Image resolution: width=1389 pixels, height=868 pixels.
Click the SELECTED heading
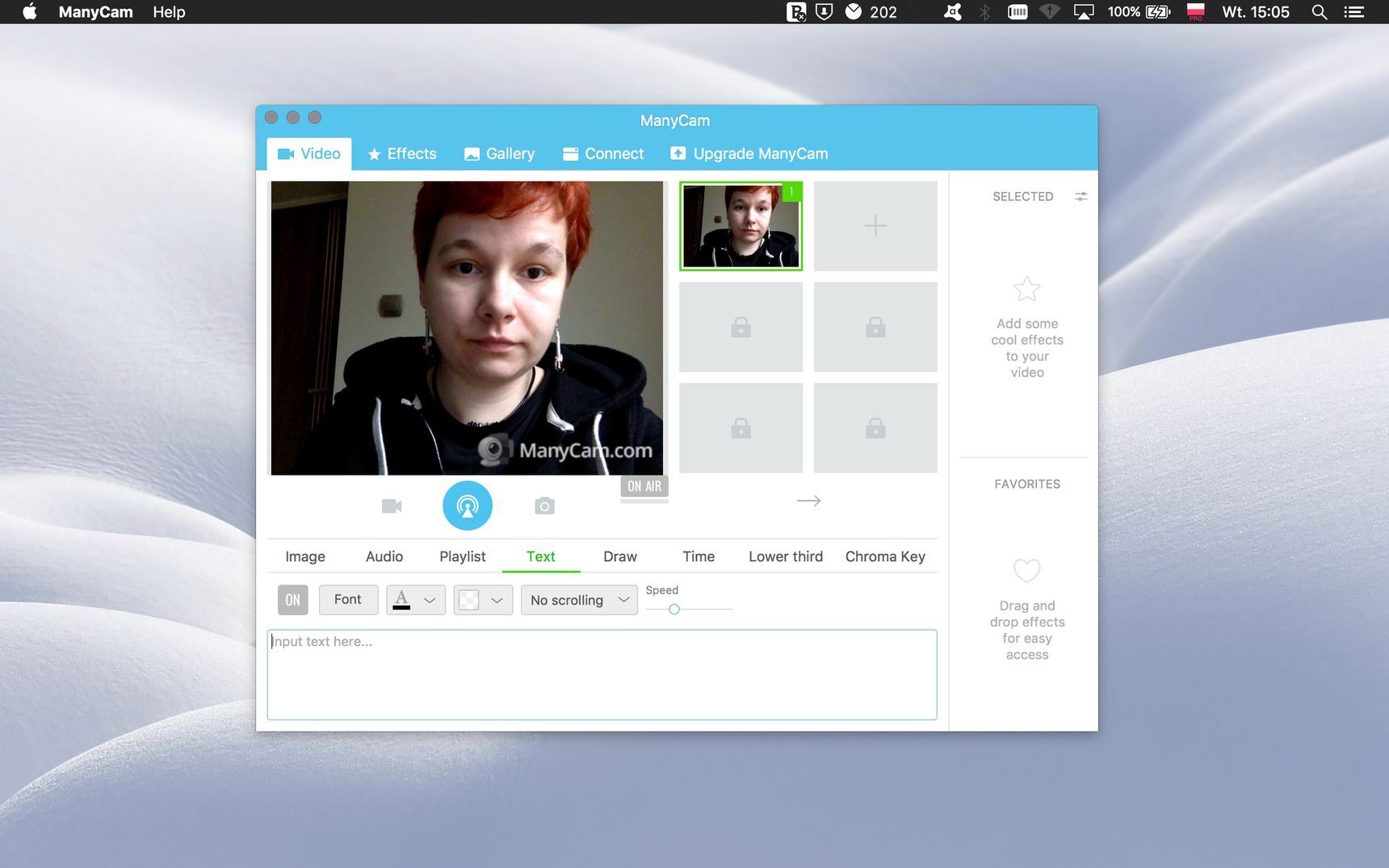pyautogui.click(x=1023, y=196)
